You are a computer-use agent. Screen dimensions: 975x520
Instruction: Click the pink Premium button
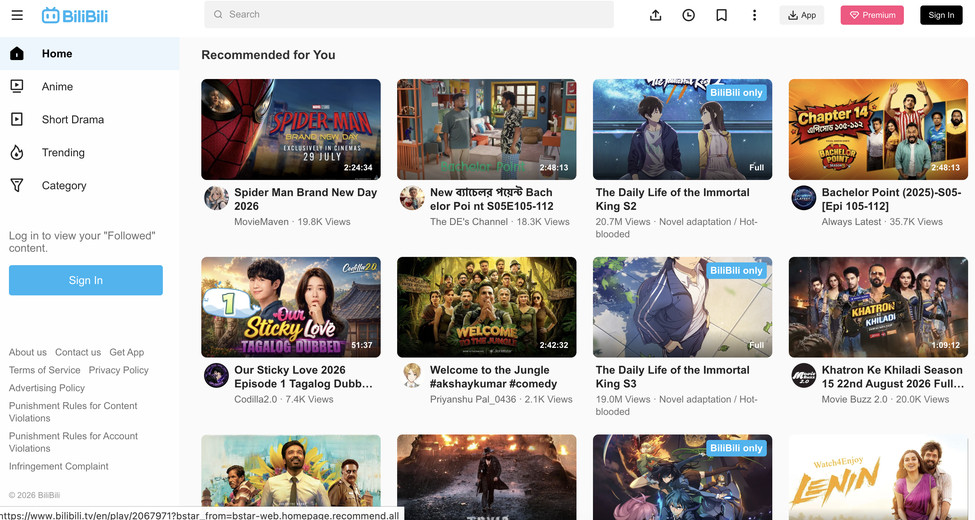coord(872,15)
